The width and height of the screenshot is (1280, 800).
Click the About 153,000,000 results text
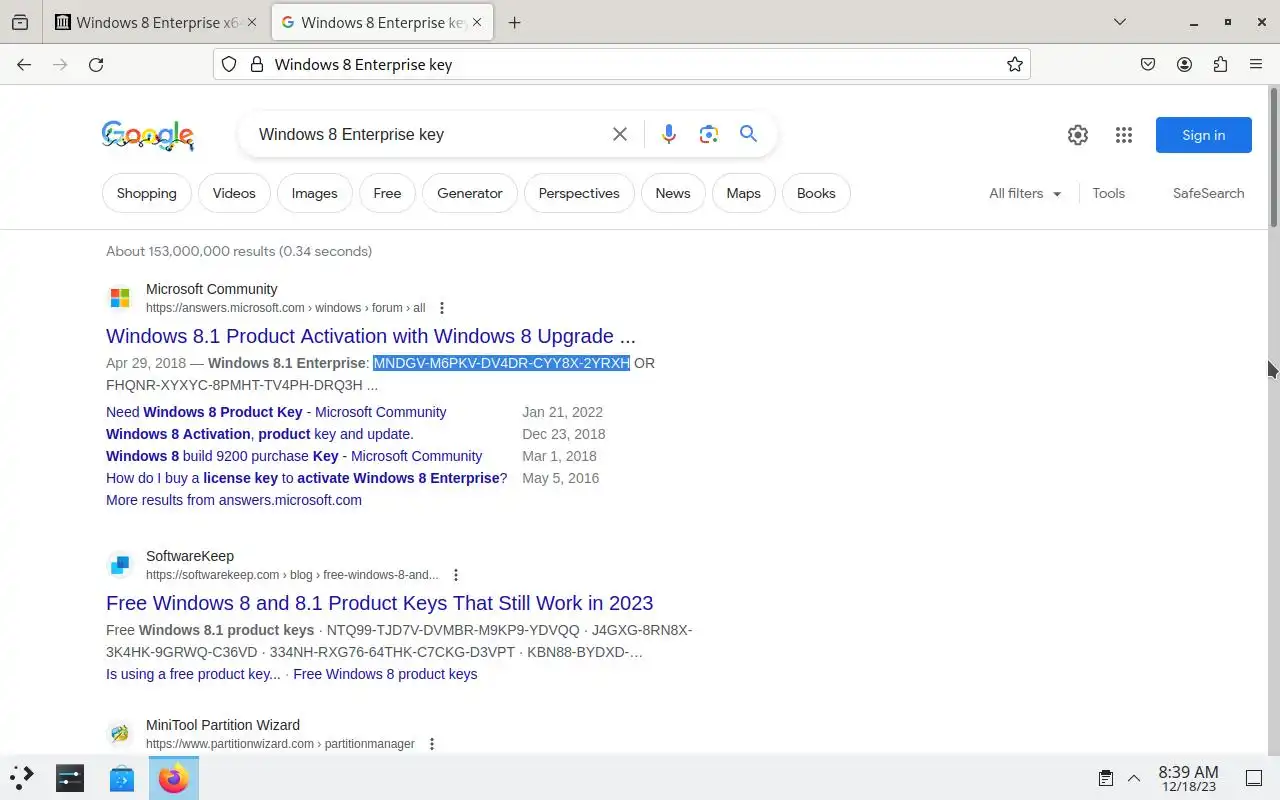pos(239,251)
